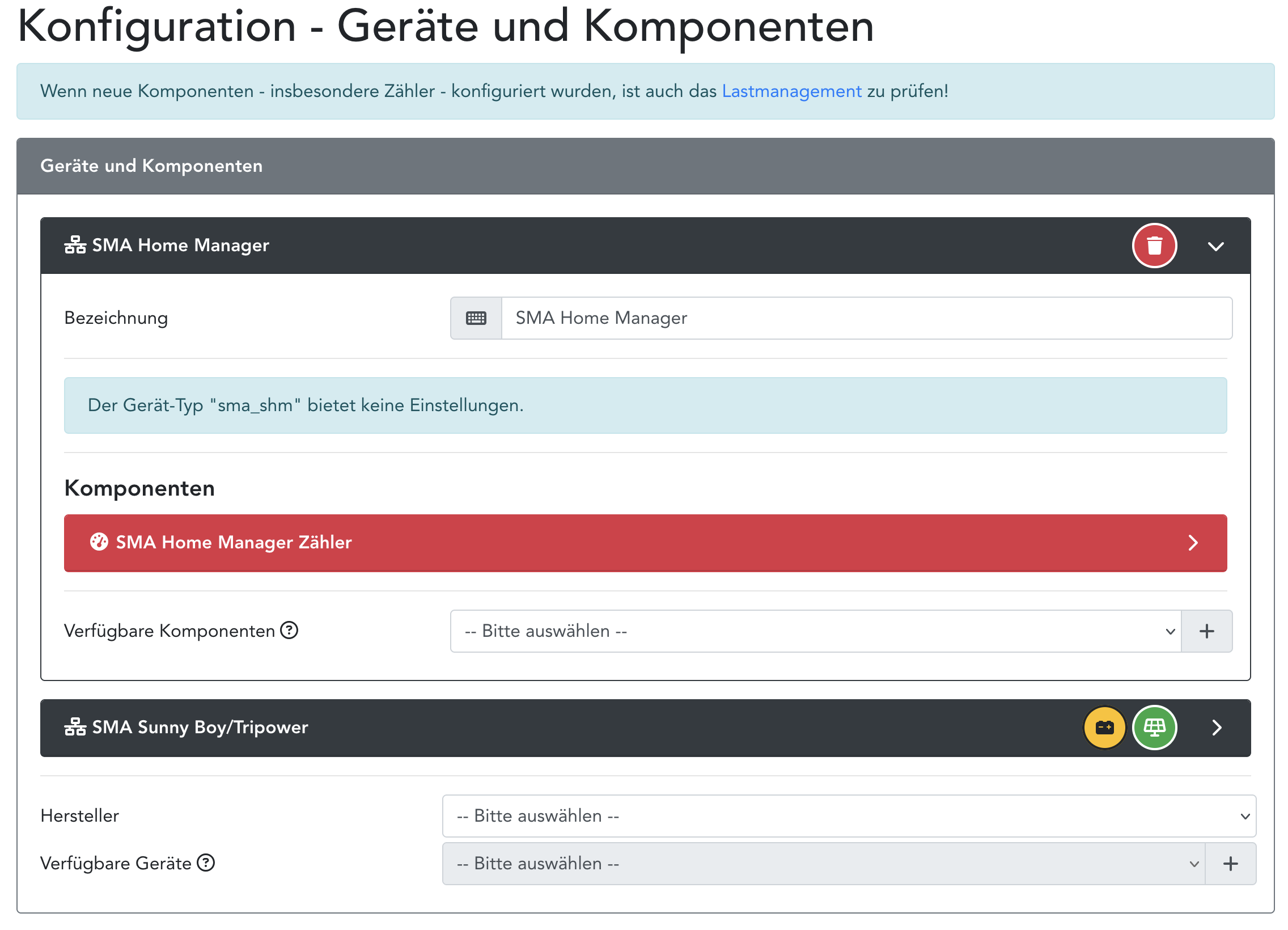Show help for Verfügbare Geräte
The width and height of the screenshot is (1288, 930).
pos(206,863)
